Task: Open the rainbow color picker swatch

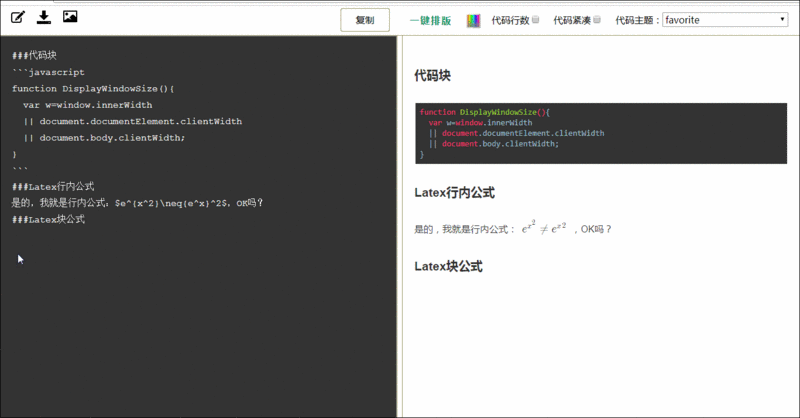Action: [x=473, y=20]
